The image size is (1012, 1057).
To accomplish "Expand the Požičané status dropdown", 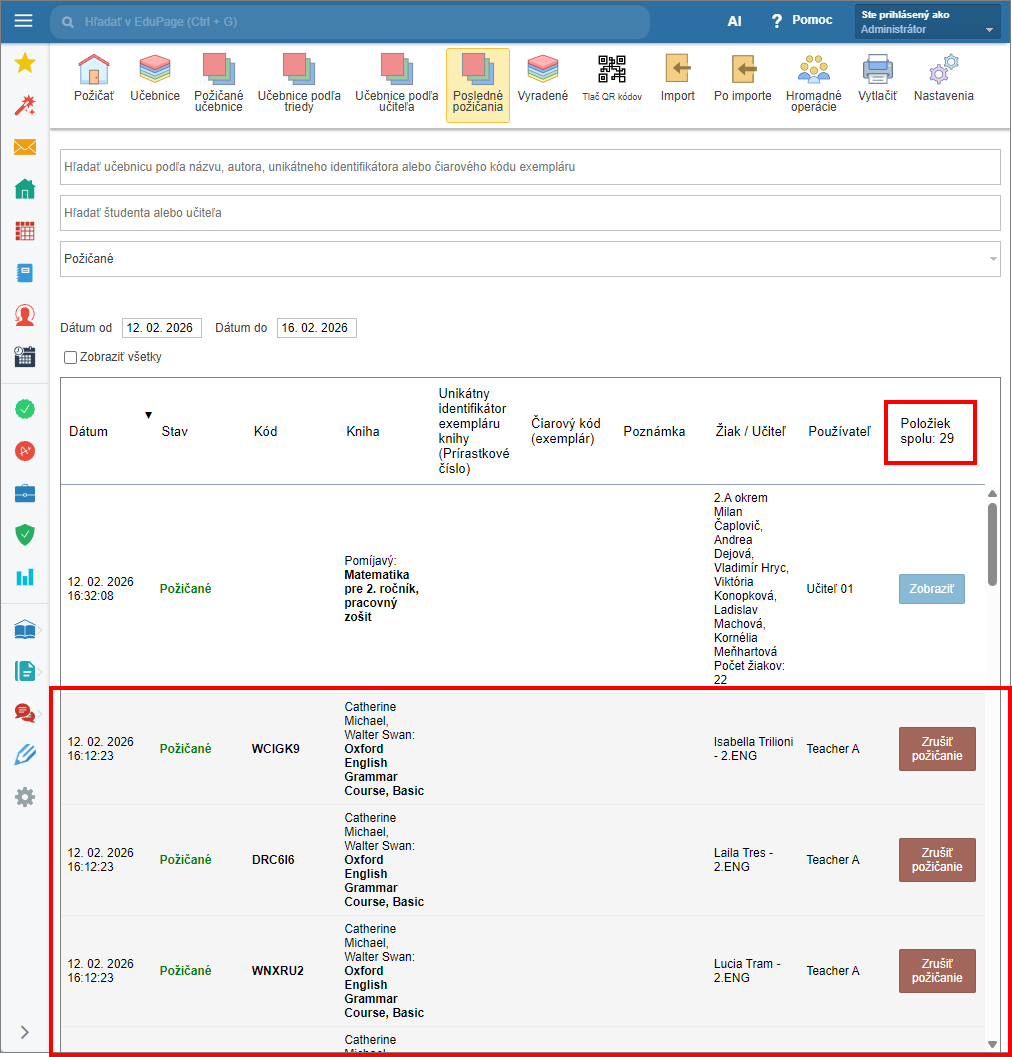I will (530, 259).
